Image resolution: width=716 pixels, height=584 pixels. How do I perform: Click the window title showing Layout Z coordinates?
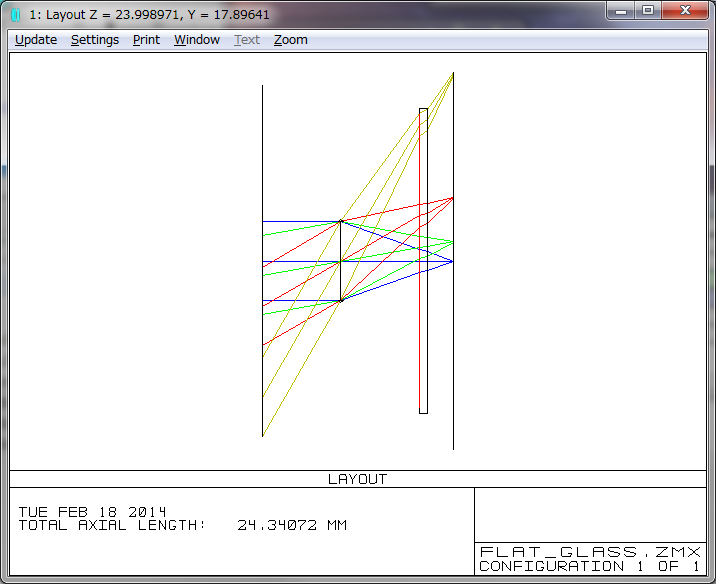point(149,15)
